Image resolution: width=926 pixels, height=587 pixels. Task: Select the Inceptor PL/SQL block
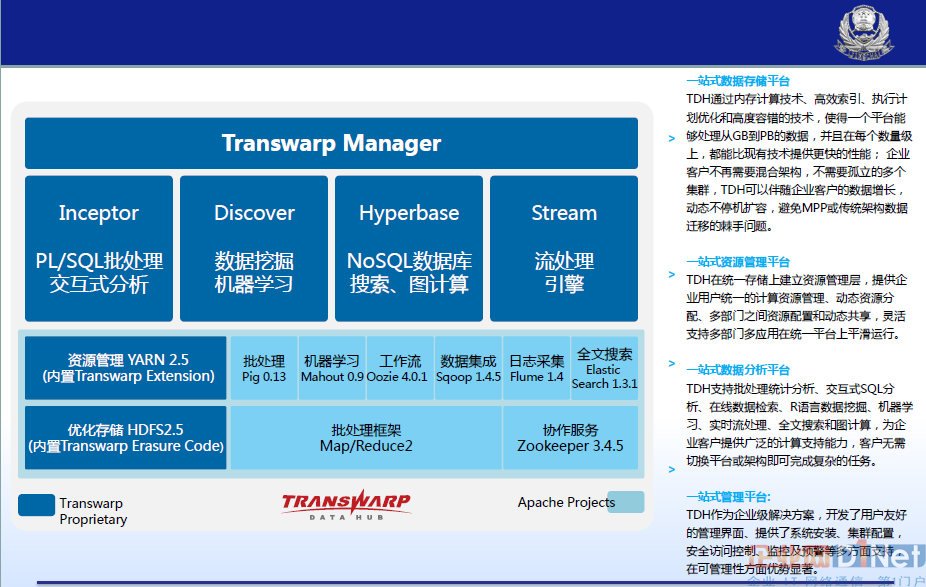click(99, 249)
